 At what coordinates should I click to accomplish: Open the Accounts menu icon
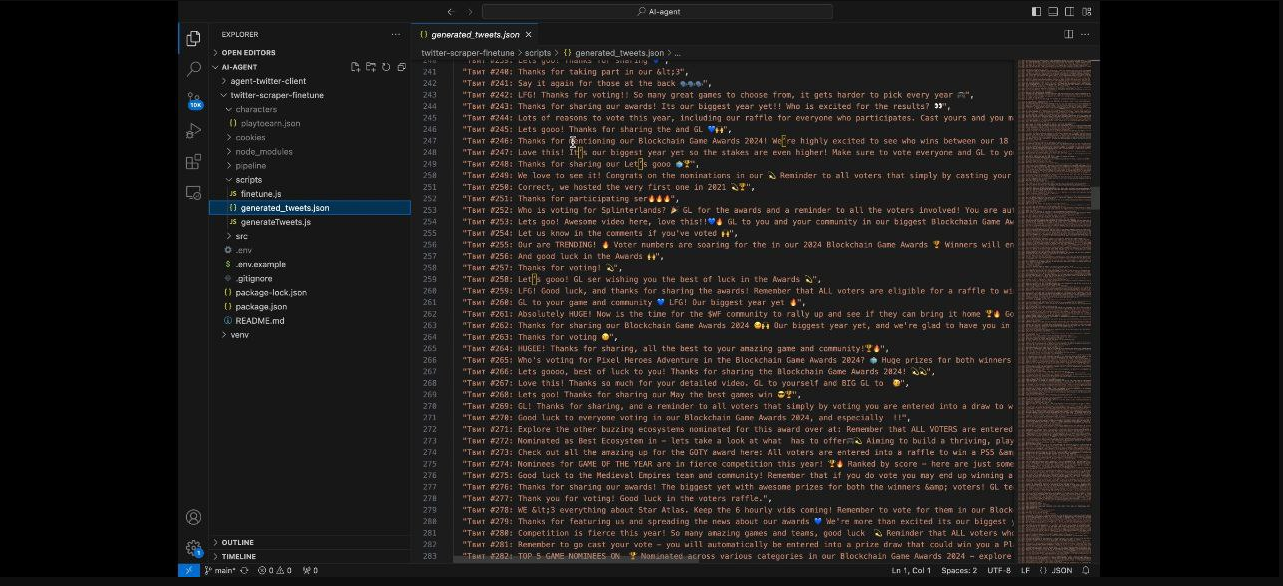[x=193, y=517]
